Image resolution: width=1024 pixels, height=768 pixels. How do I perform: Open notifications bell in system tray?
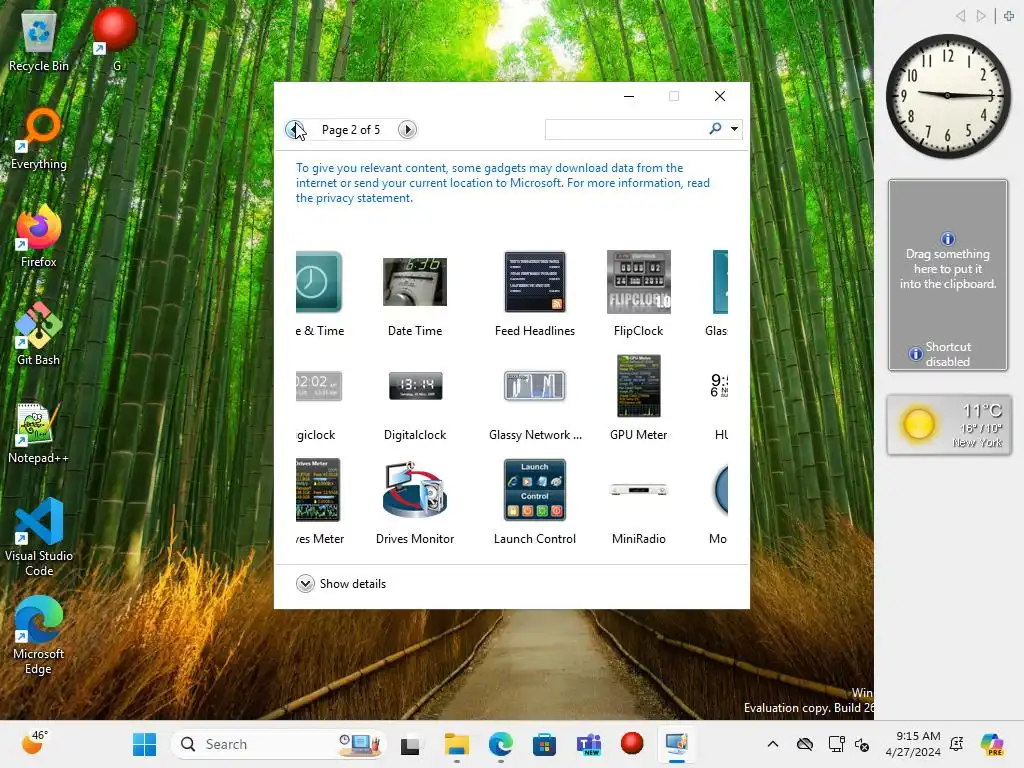(956, 744)
